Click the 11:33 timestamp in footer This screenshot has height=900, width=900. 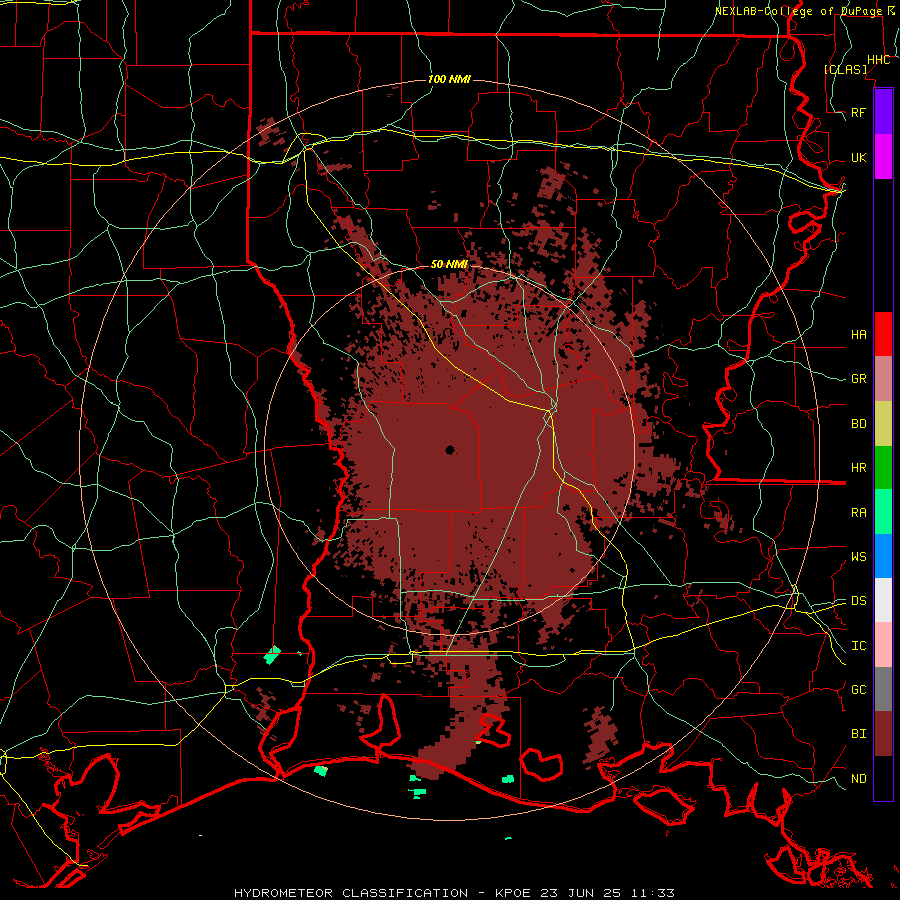[x=652, y=893]
